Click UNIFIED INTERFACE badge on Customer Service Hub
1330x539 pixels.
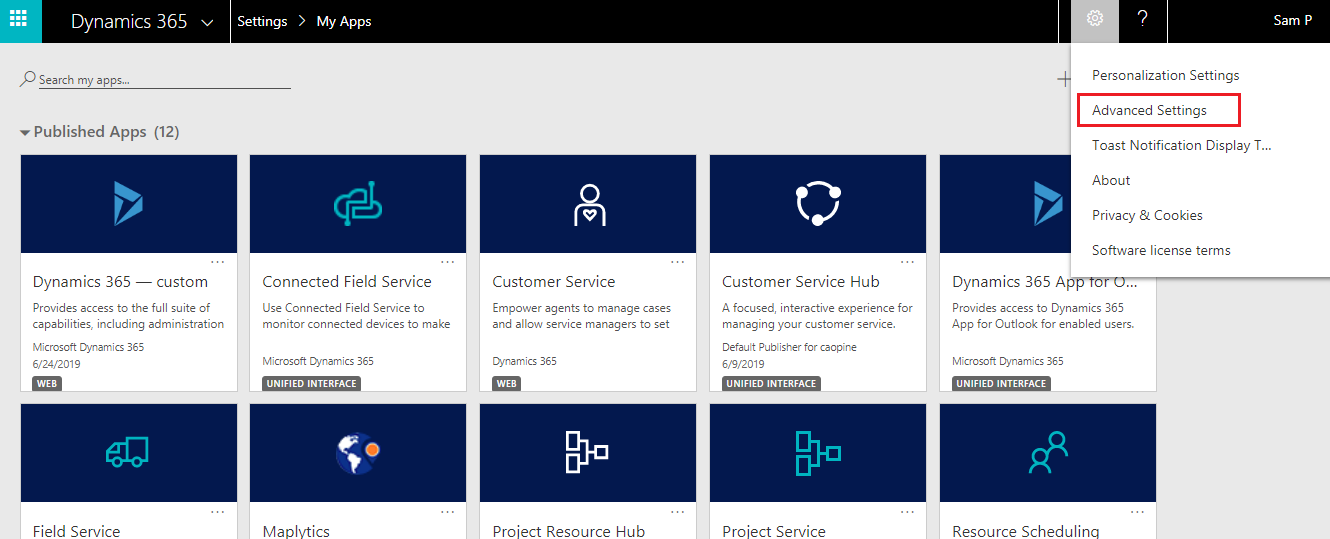pyautogui.click(x=771, y=383)
